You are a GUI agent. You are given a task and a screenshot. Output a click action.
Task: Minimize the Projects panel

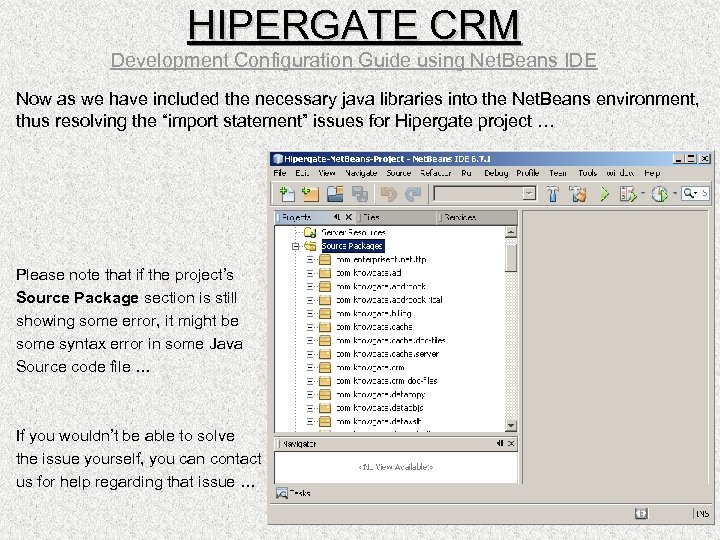[x=337, y=217]
